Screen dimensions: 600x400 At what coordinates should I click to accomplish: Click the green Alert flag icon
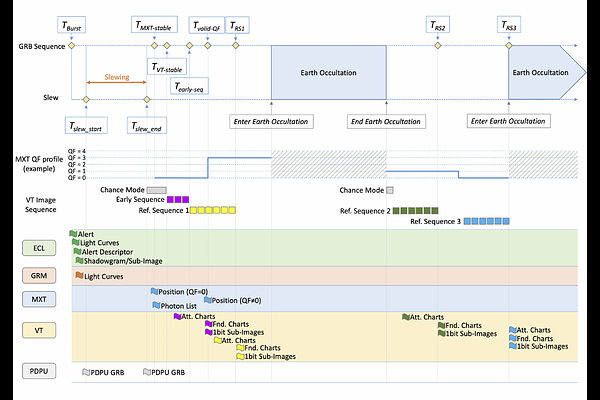(73, 234)
